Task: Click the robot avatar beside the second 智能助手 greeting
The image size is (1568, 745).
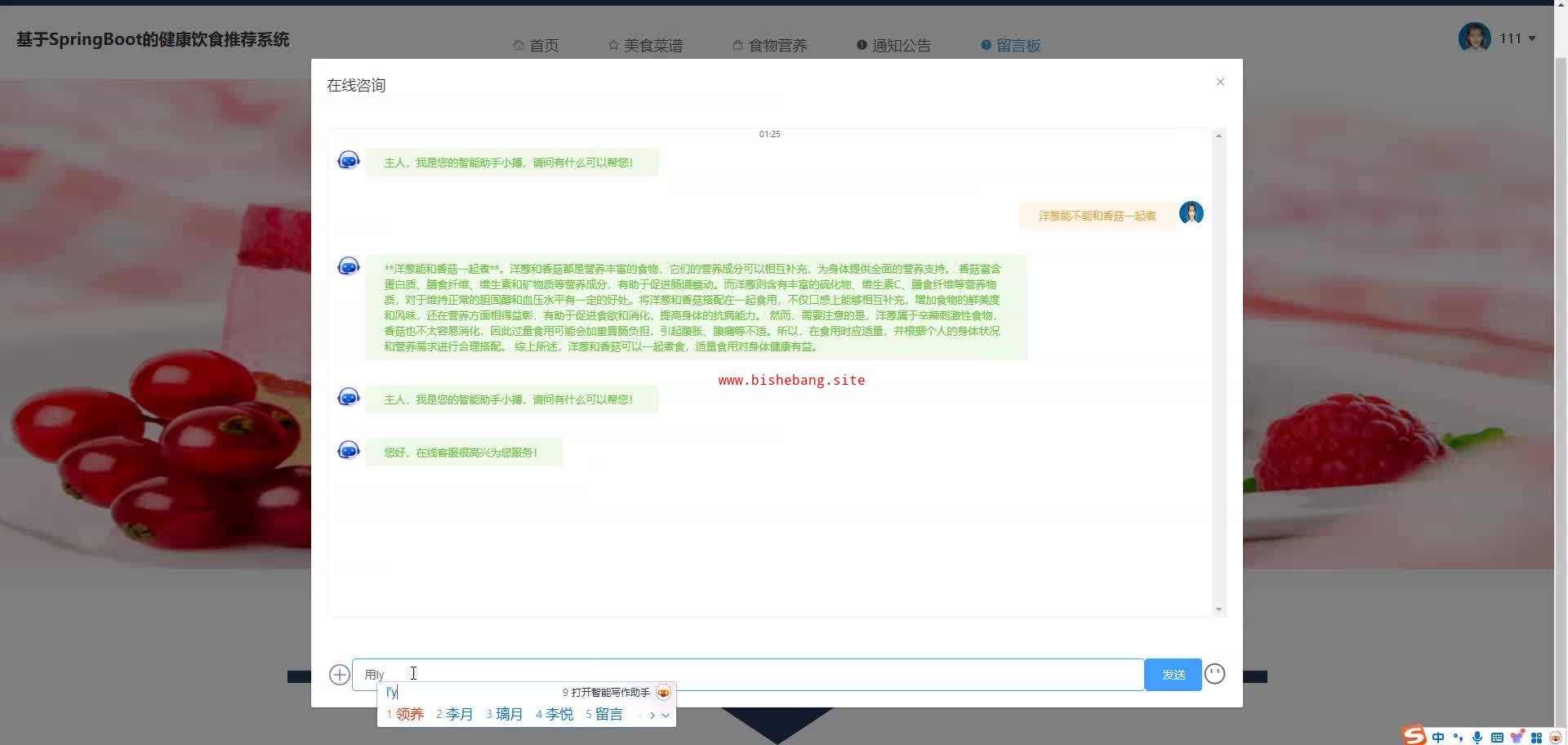Action: coord(349,397)
